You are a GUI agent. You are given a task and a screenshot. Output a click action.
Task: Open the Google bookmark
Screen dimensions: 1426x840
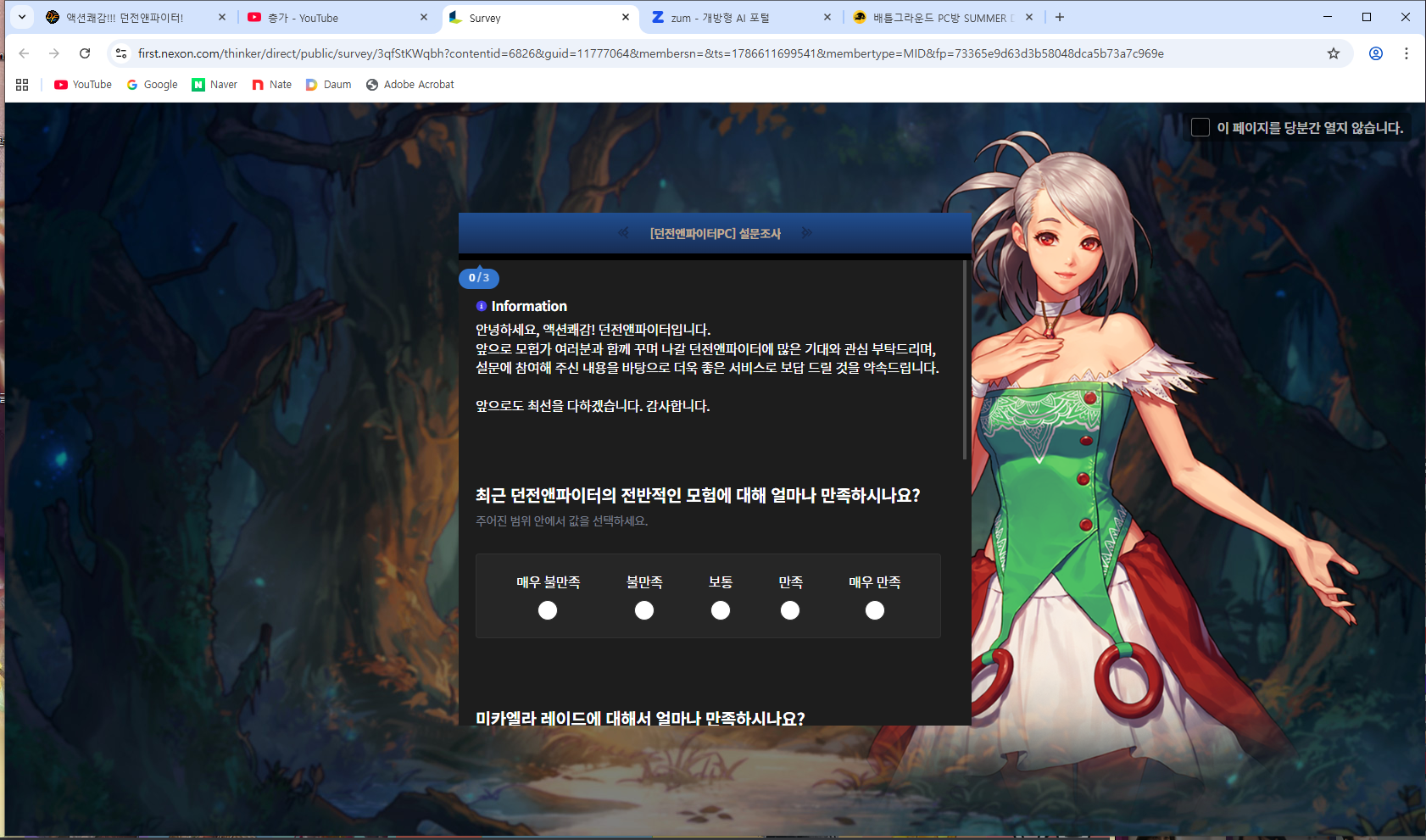click(x=153, y=85)
